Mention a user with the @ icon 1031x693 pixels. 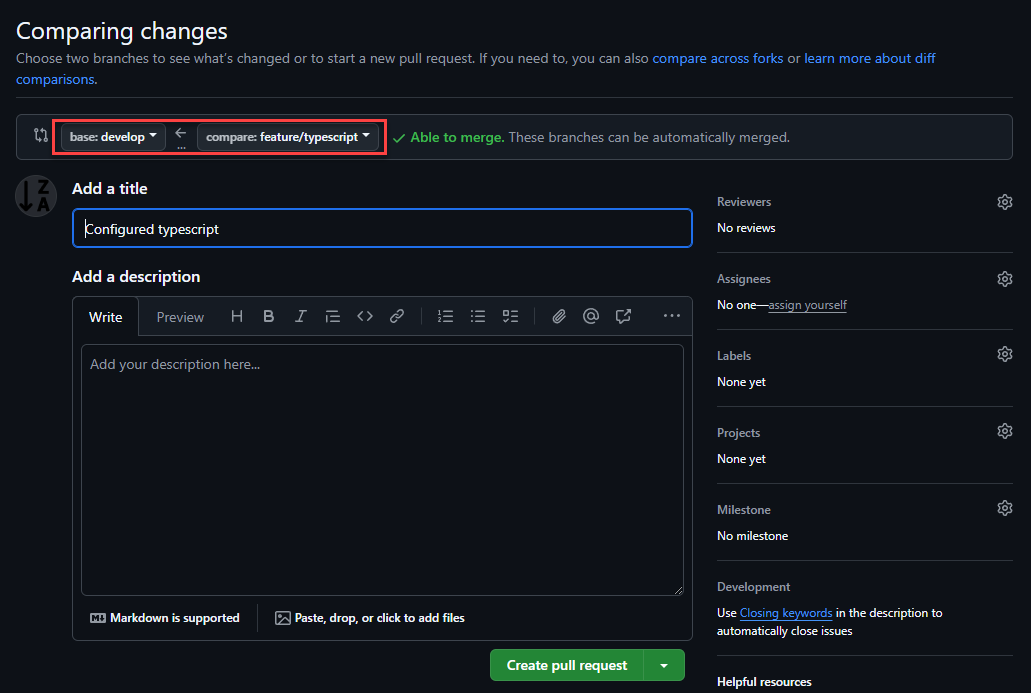(x=591, y=316)
